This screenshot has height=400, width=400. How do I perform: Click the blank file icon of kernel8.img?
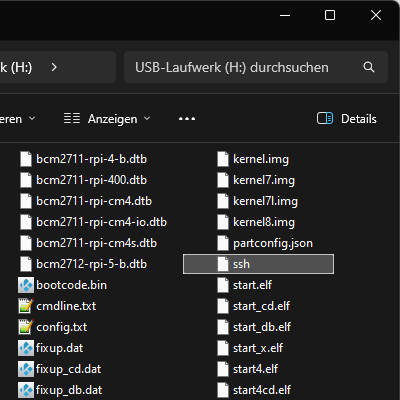click(x=223, y=222)
